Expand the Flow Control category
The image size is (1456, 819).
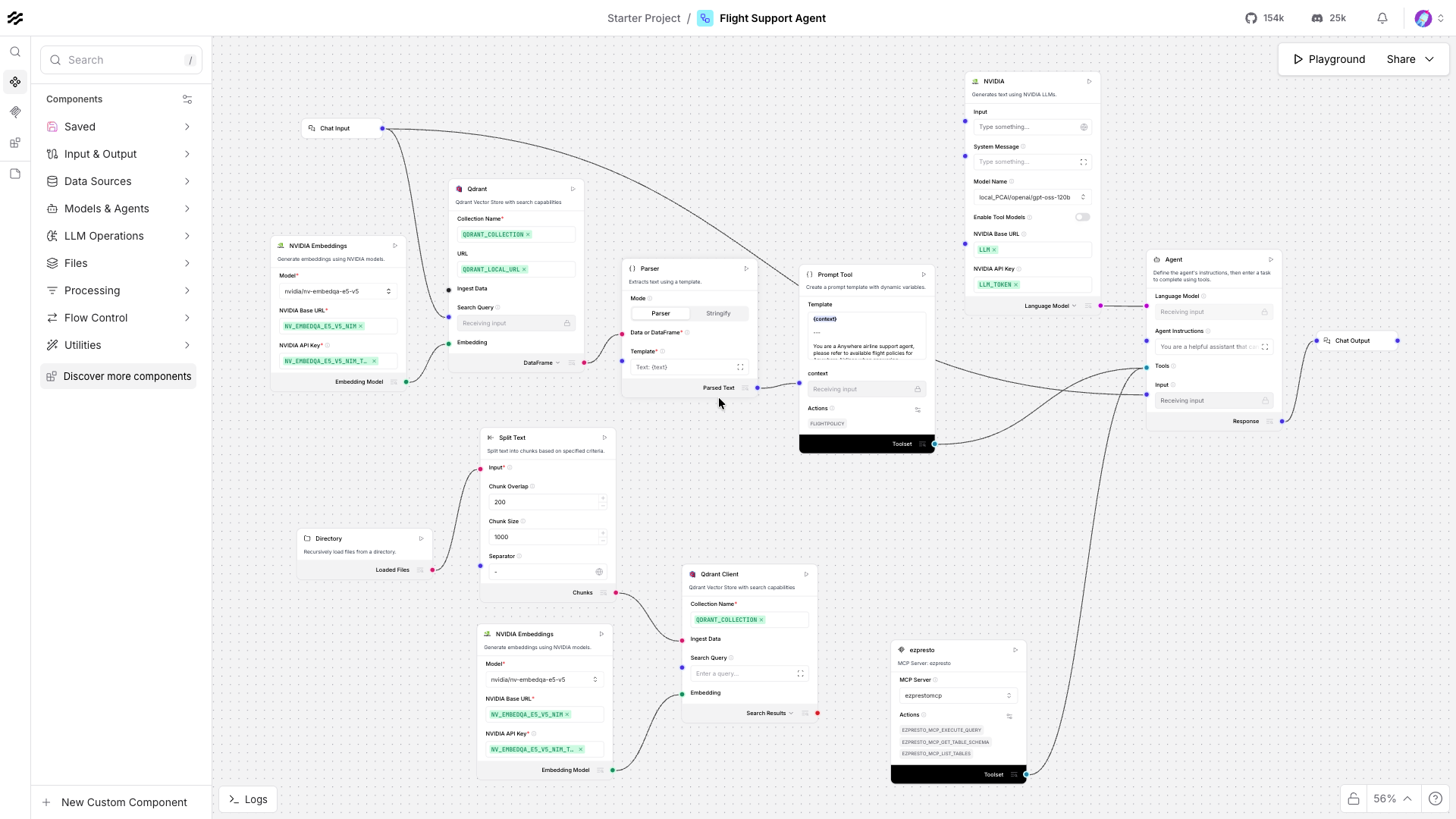[x=118, y=318]
